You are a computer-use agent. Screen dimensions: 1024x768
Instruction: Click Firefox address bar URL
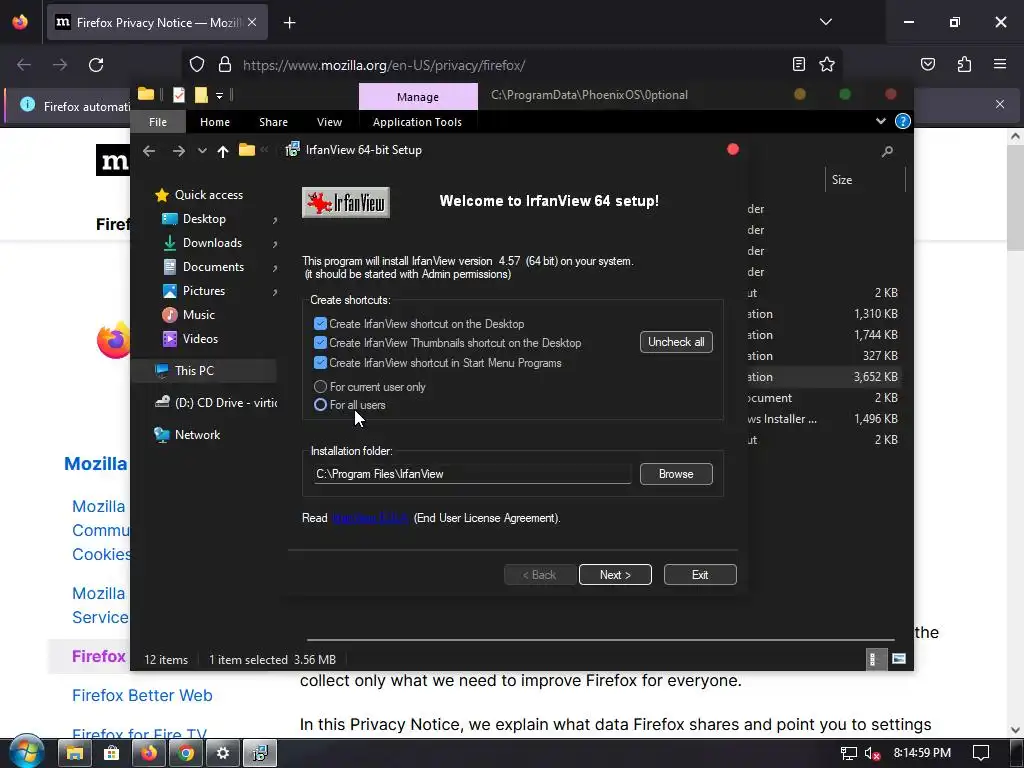point(384,65)
